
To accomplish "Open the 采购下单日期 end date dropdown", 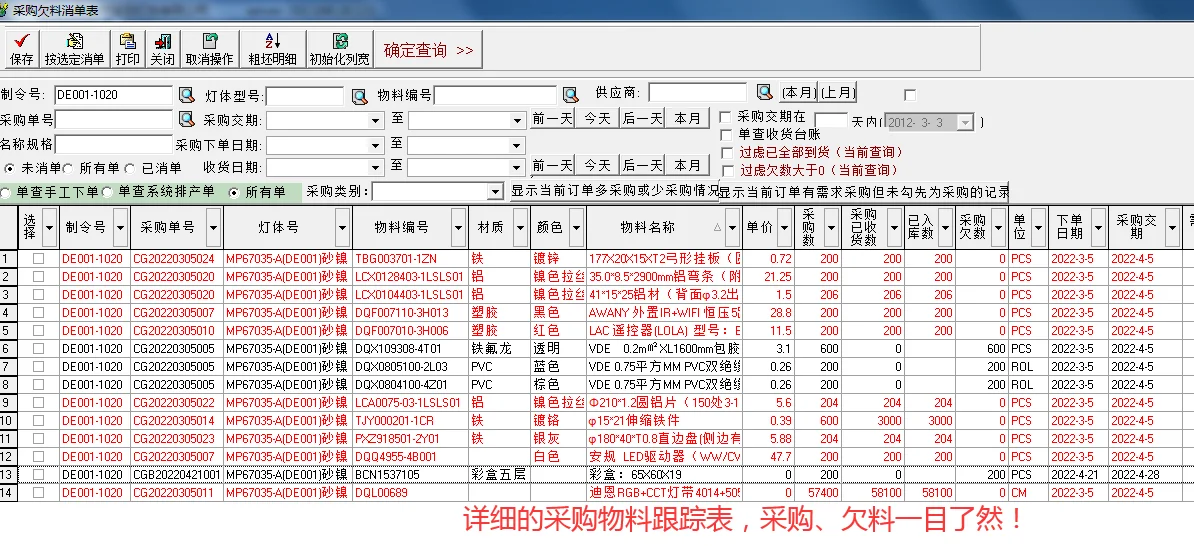I will tap(518, 145).
